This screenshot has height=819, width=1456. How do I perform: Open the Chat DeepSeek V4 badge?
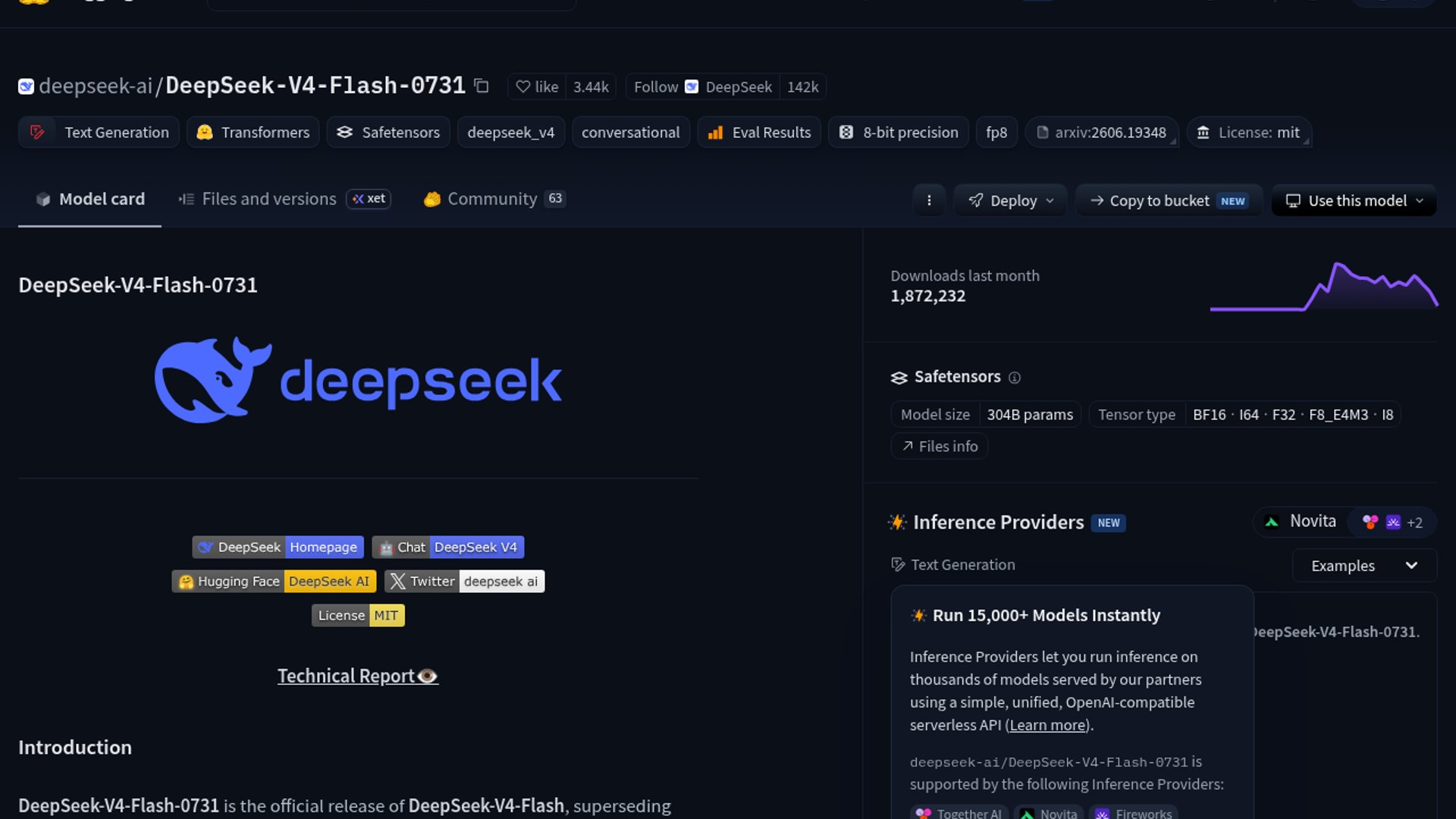pos(447,547)
